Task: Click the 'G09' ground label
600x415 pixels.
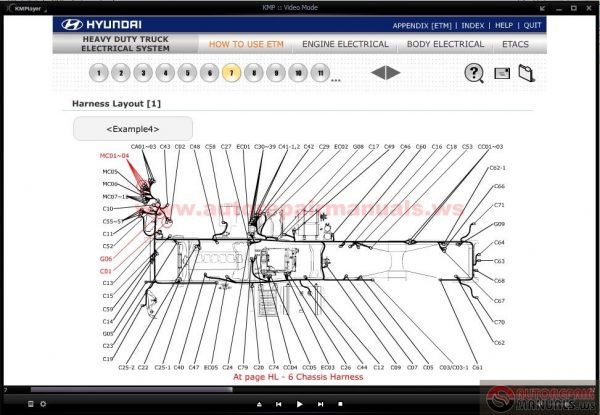Action: click(x=499, y=224)
